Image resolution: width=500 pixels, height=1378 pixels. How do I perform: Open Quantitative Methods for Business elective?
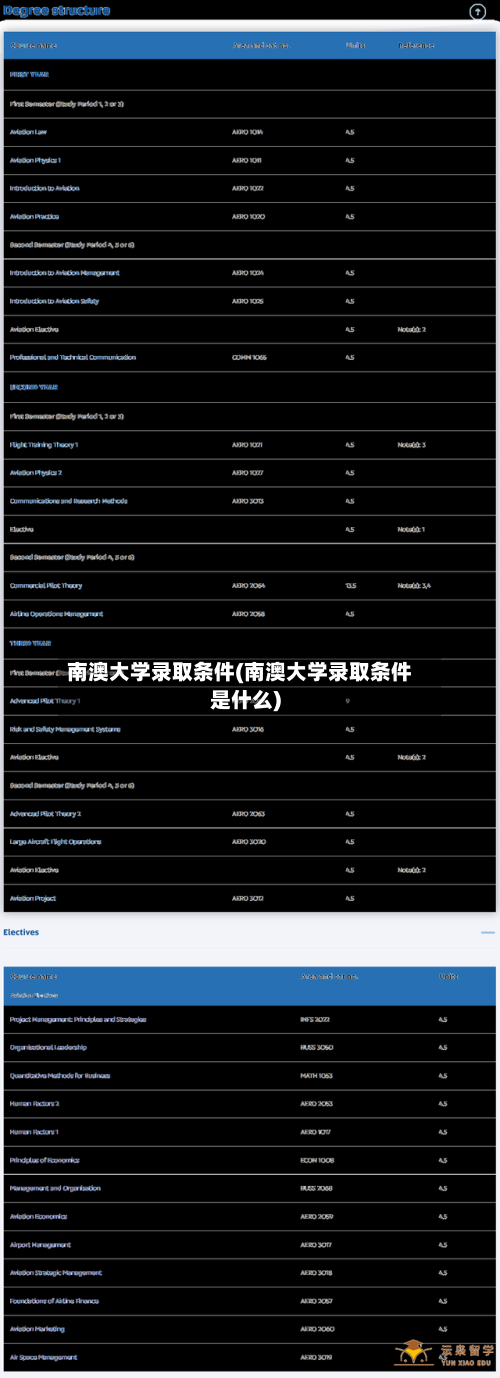(x=60, y=1076)
